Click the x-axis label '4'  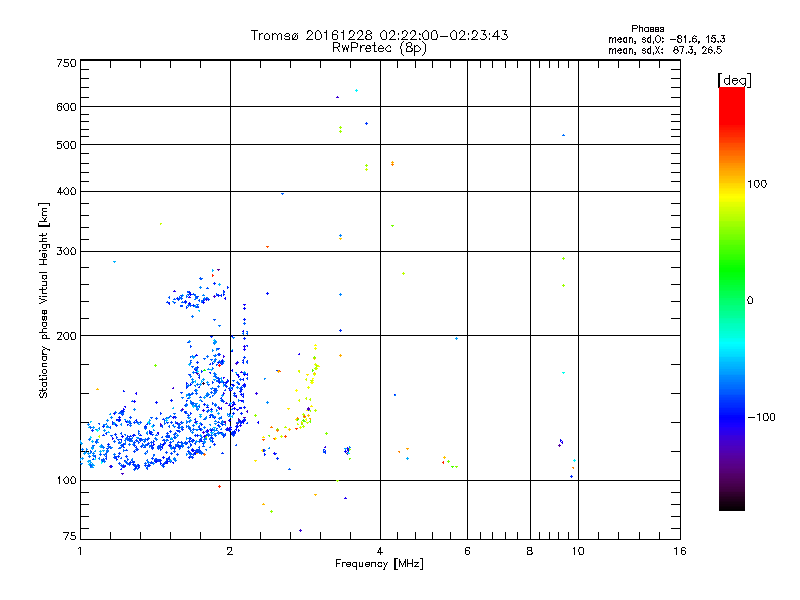pyautogui.click(x=380, y=551)
